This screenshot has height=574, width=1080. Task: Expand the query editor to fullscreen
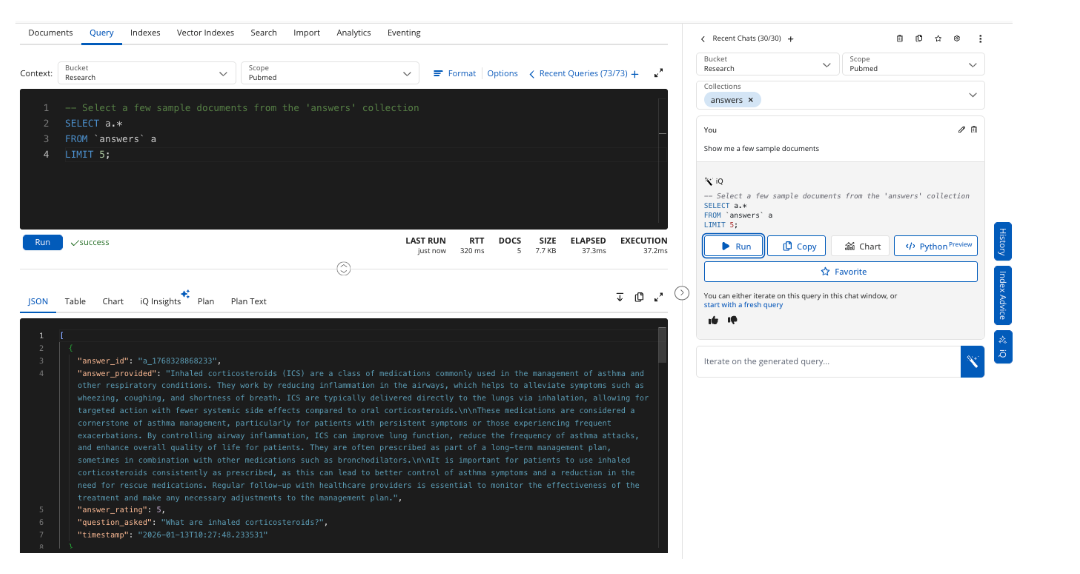(x=658, y=73)
